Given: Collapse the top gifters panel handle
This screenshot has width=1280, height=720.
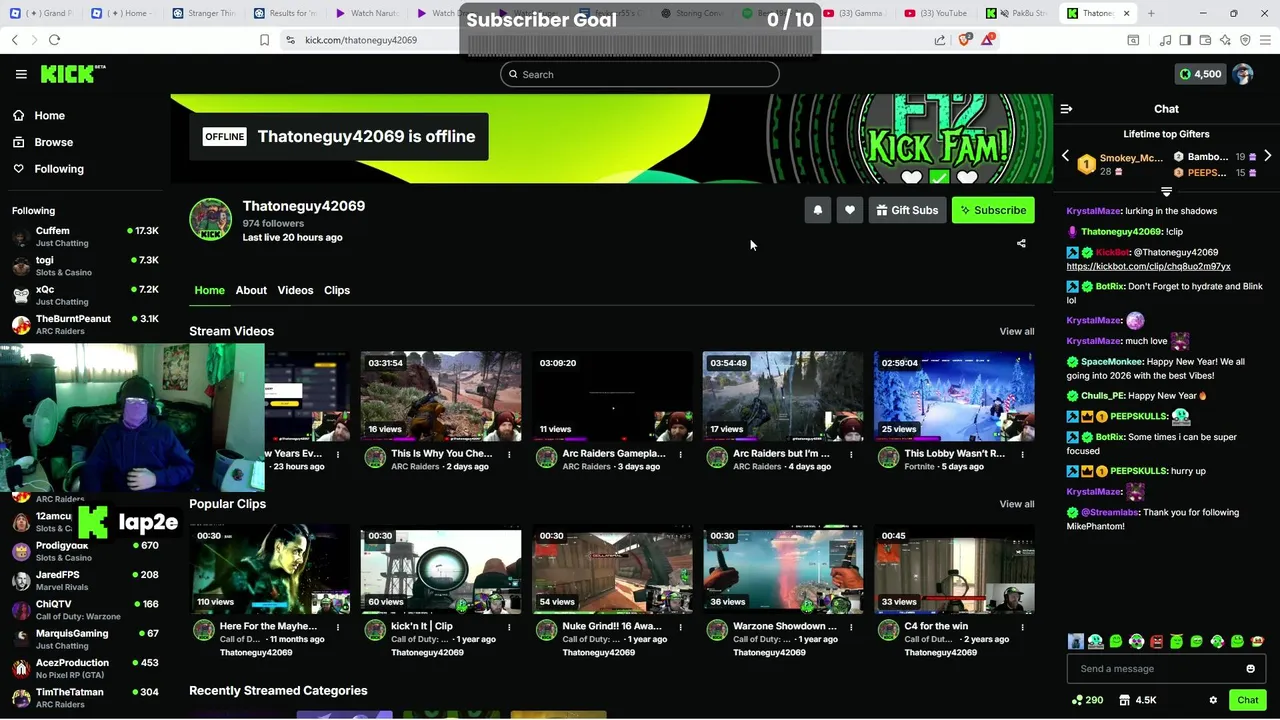Looking at the screenshot, I should click(1166, 191).
